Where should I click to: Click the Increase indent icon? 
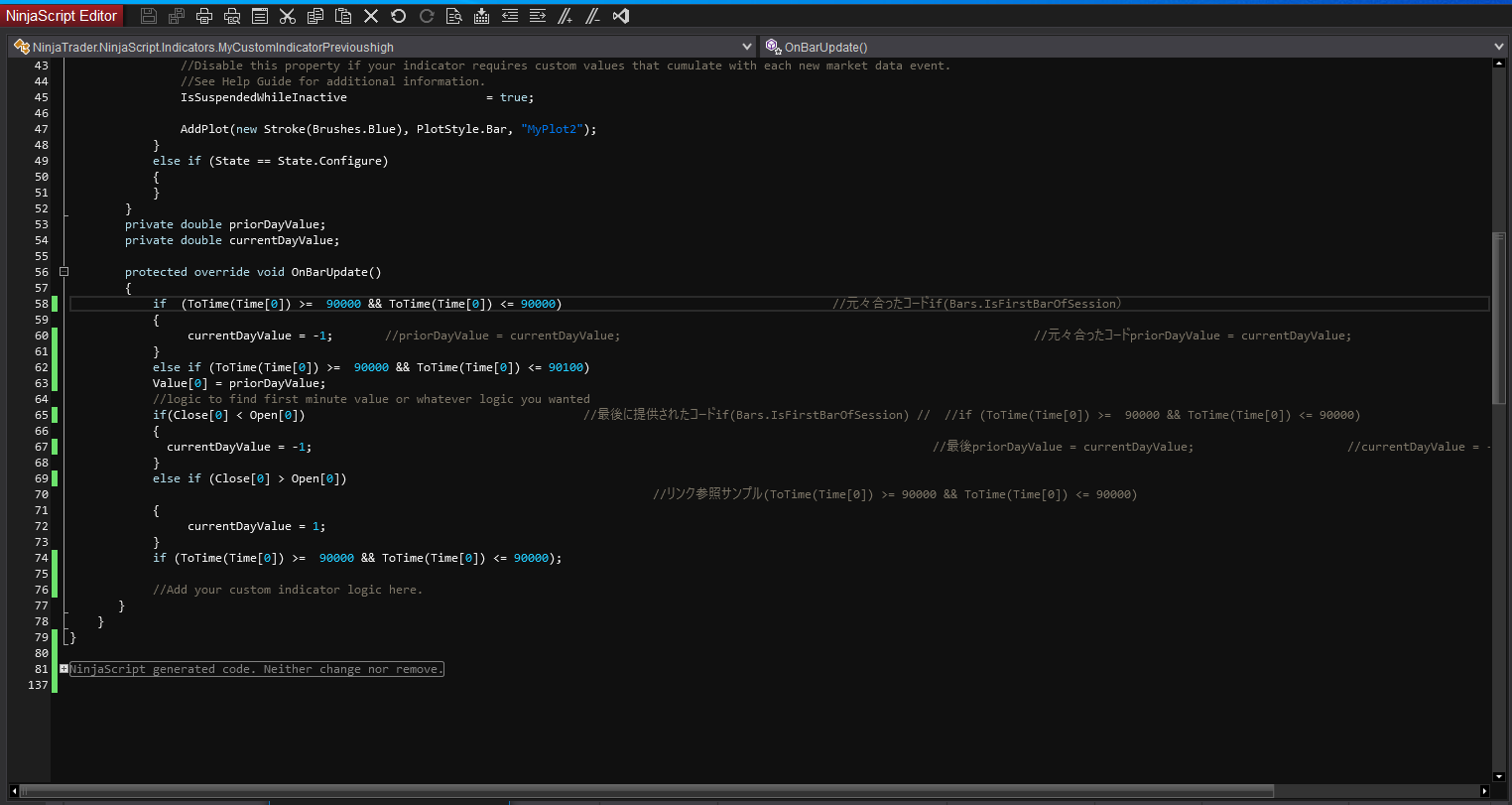(538, 16)
